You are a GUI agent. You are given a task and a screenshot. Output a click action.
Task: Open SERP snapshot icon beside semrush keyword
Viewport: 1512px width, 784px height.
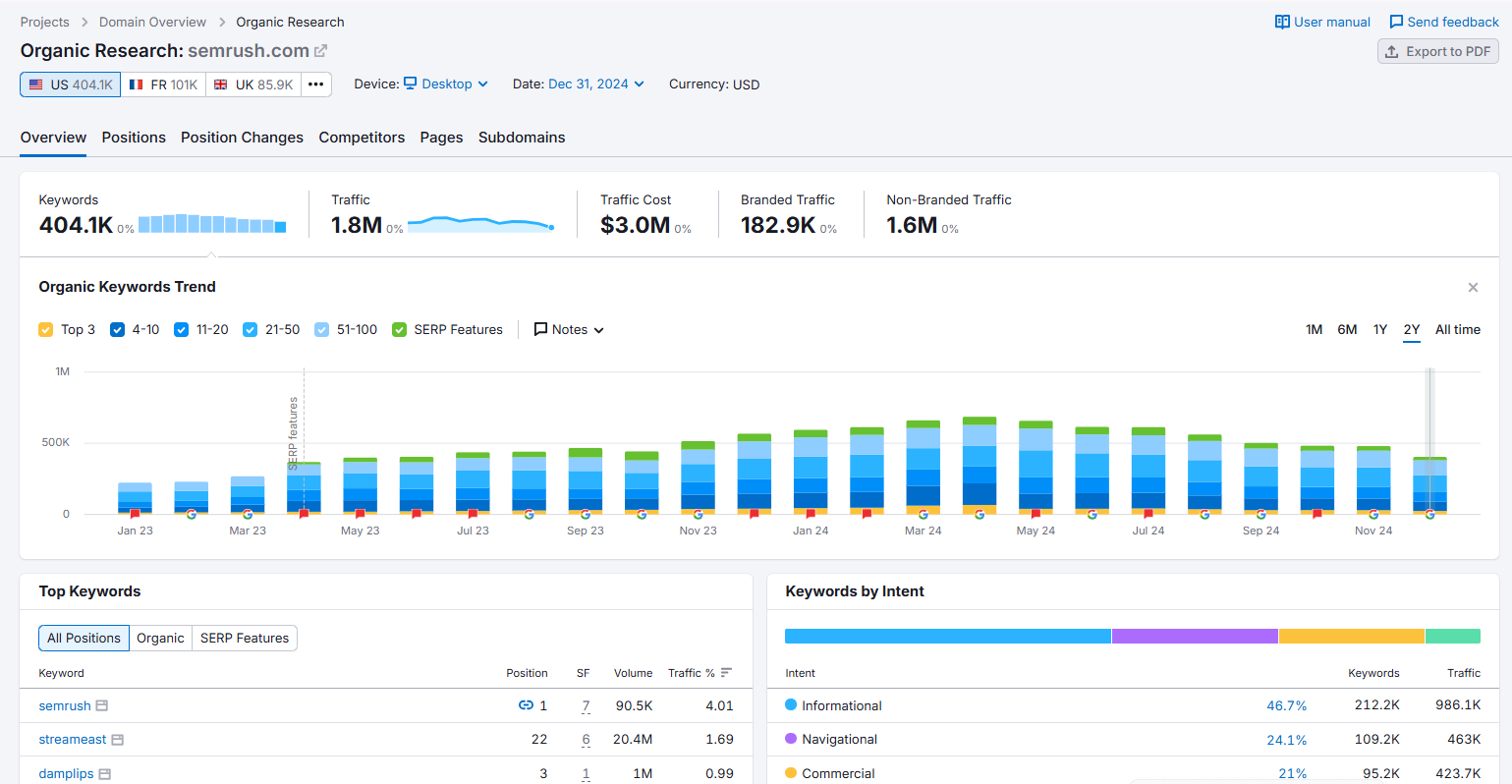point(101,705)
